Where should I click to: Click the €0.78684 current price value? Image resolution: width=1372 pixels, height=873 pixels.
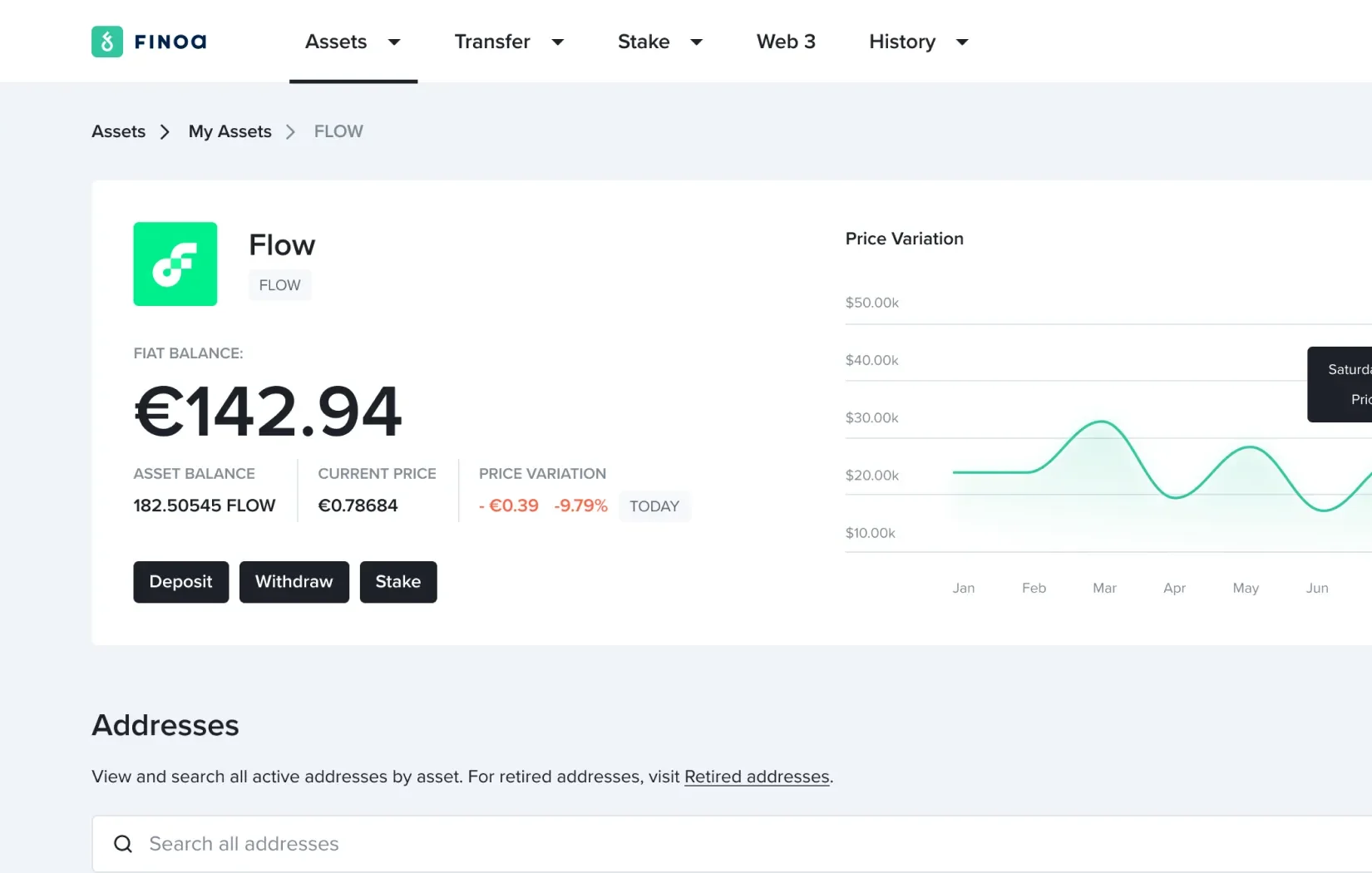(358, 506)
